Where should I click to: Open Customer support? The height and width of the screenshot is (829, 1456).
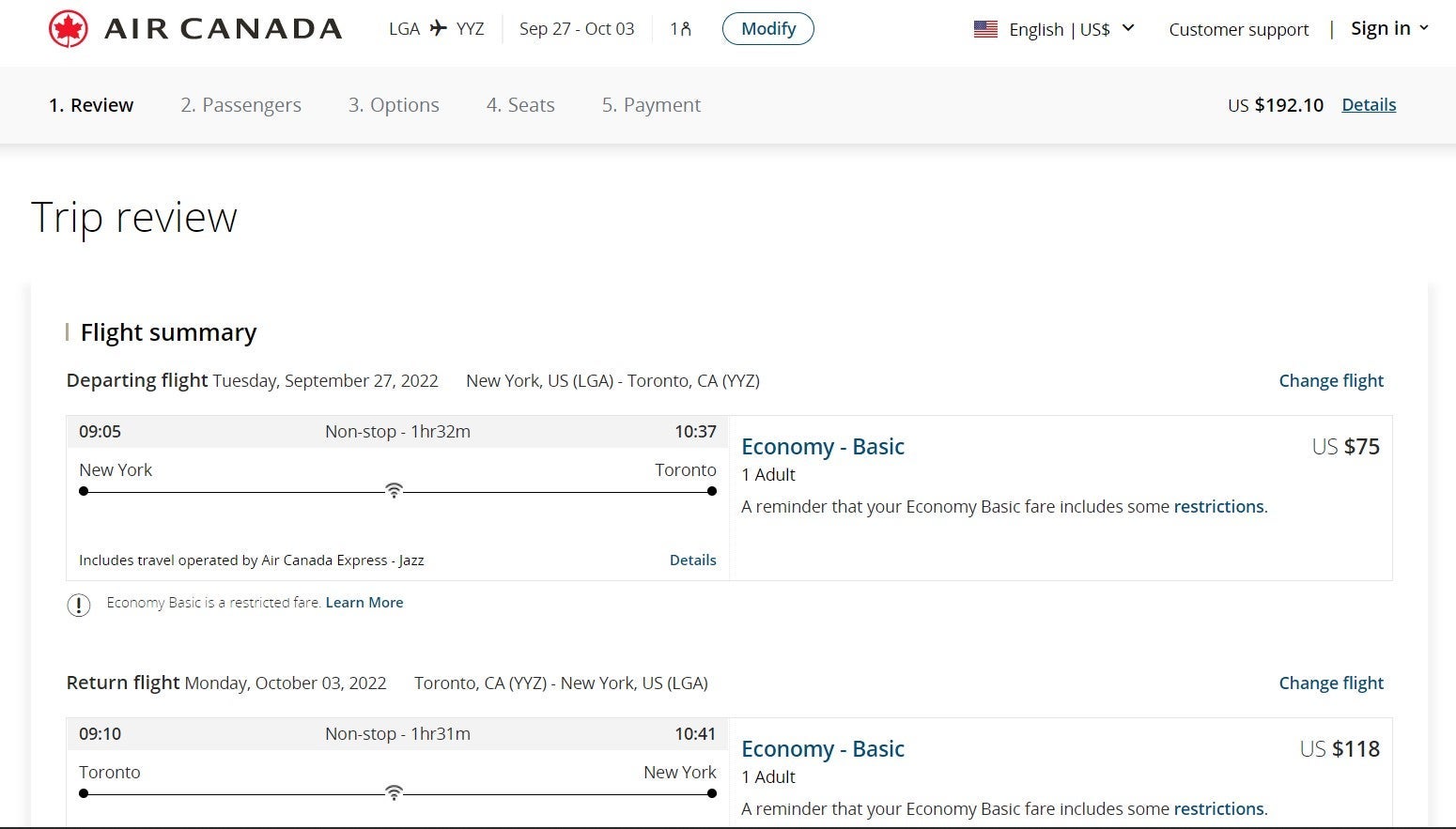[x=1238, y=29]
